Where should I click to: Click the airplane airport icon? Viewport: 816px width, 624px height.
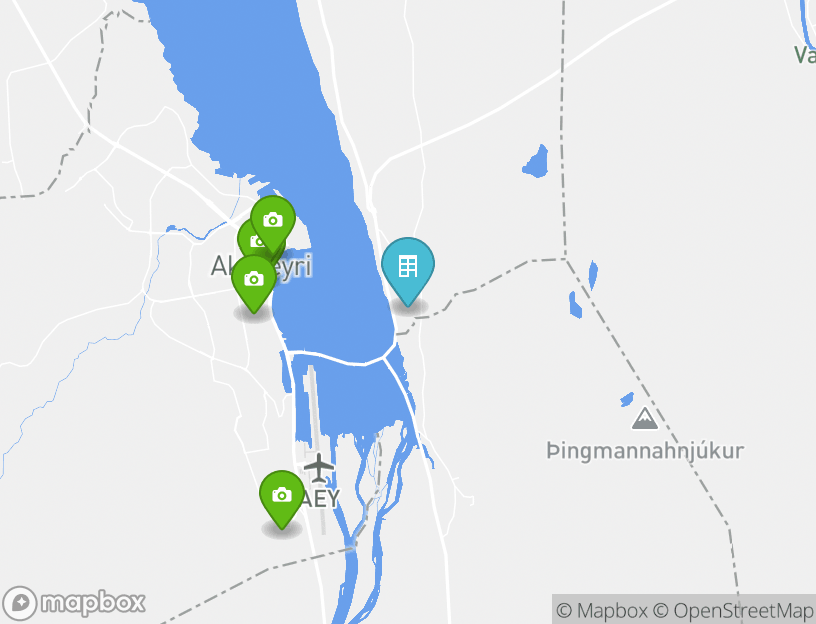pos(318,467)
